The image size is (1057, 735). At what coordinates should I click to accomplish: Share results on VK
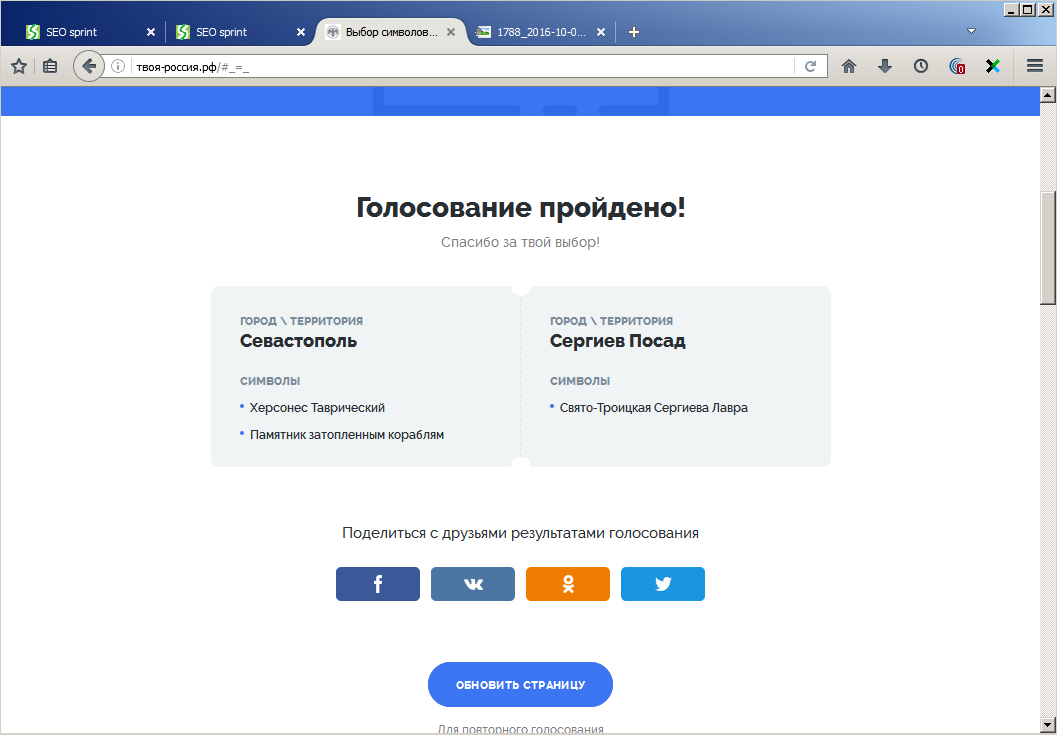pos(473,584)
